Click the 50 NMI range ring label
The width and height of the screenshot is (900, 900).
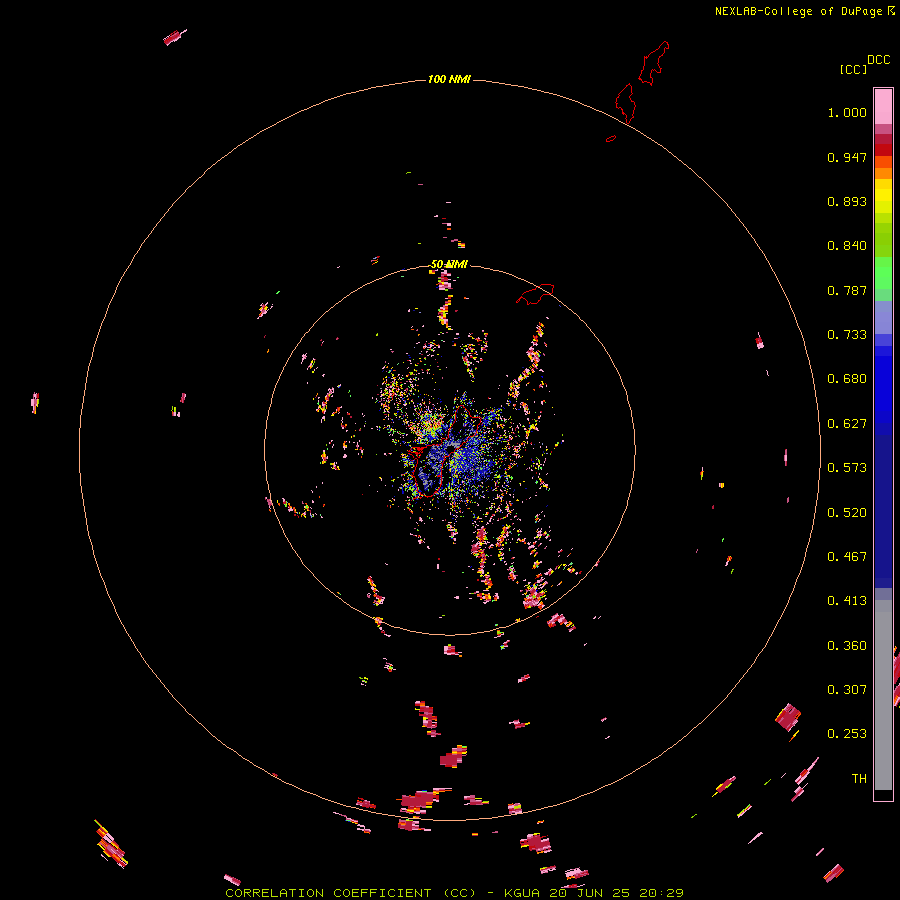(x=449, y=265)
